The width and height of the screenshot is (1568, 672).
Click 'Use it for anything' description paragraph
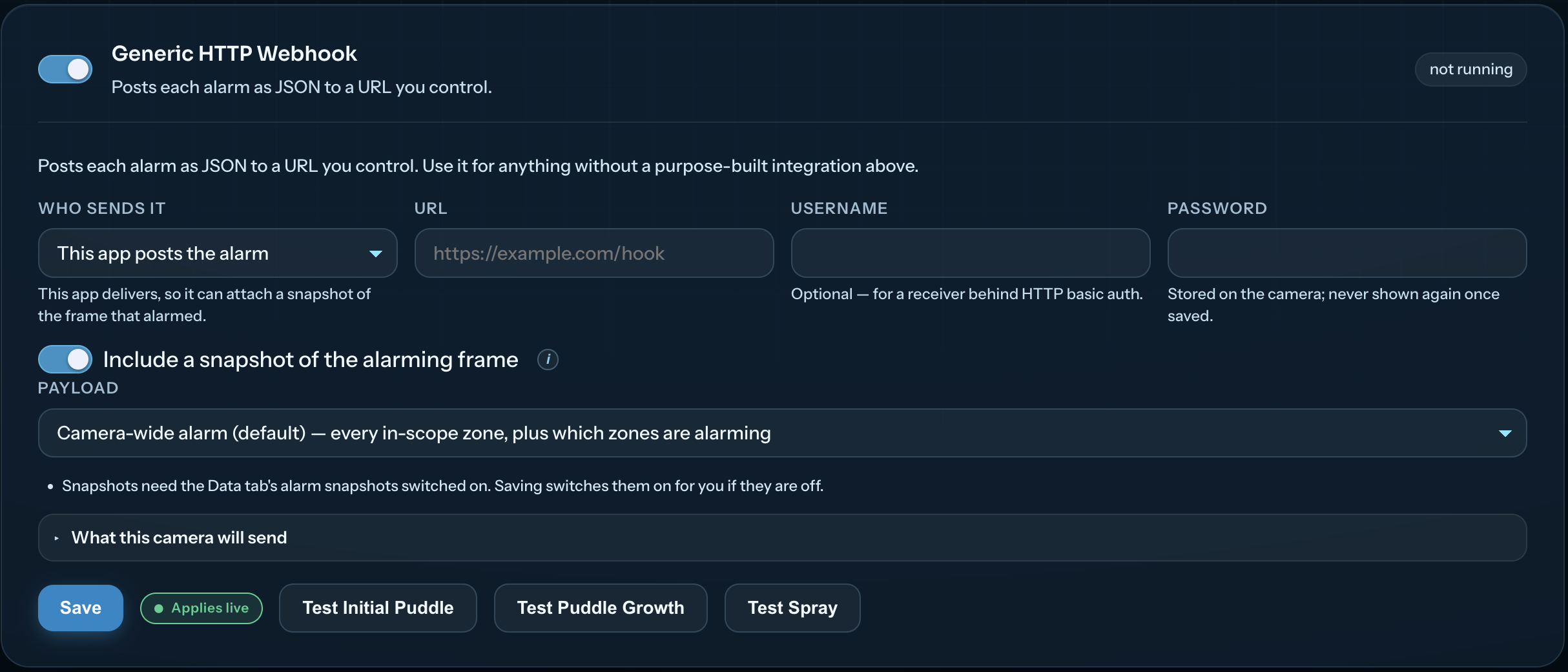tap(478, 166)
